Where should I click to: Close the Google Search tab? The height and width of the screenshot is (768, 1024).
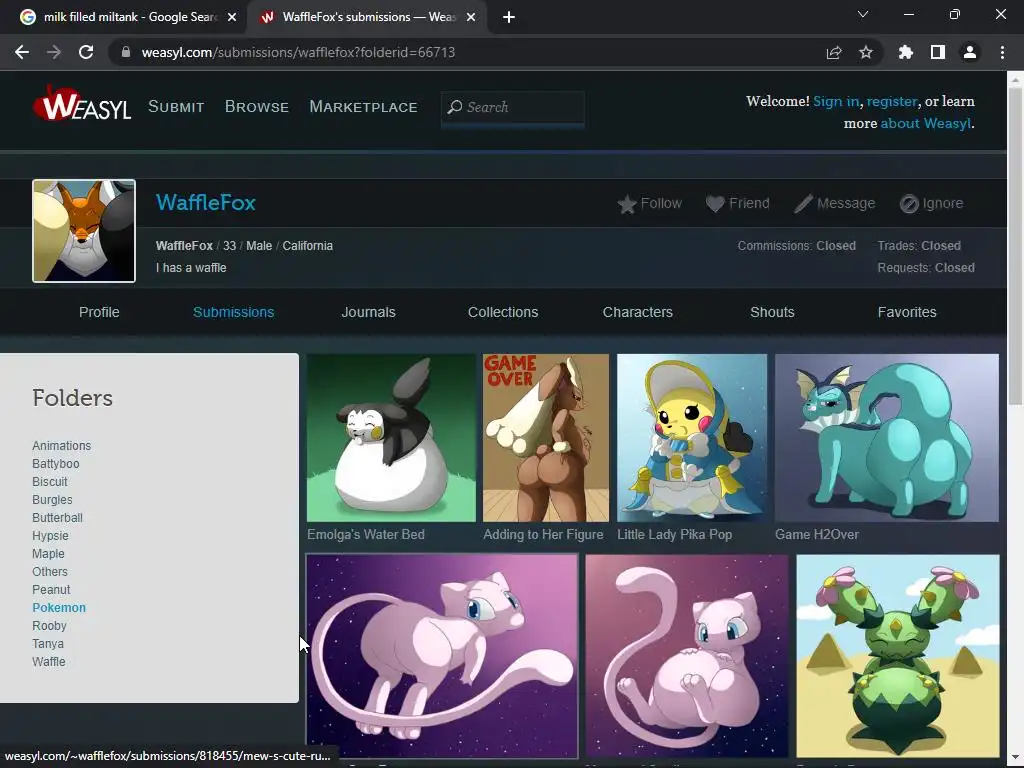[232, 18]
